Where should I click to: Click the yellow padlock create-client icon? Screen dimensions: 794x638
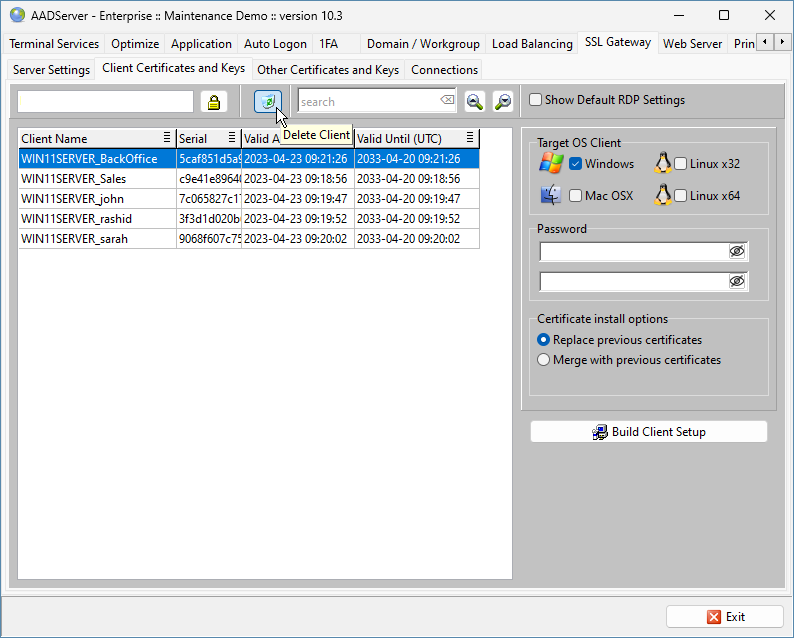click(213, 102)
